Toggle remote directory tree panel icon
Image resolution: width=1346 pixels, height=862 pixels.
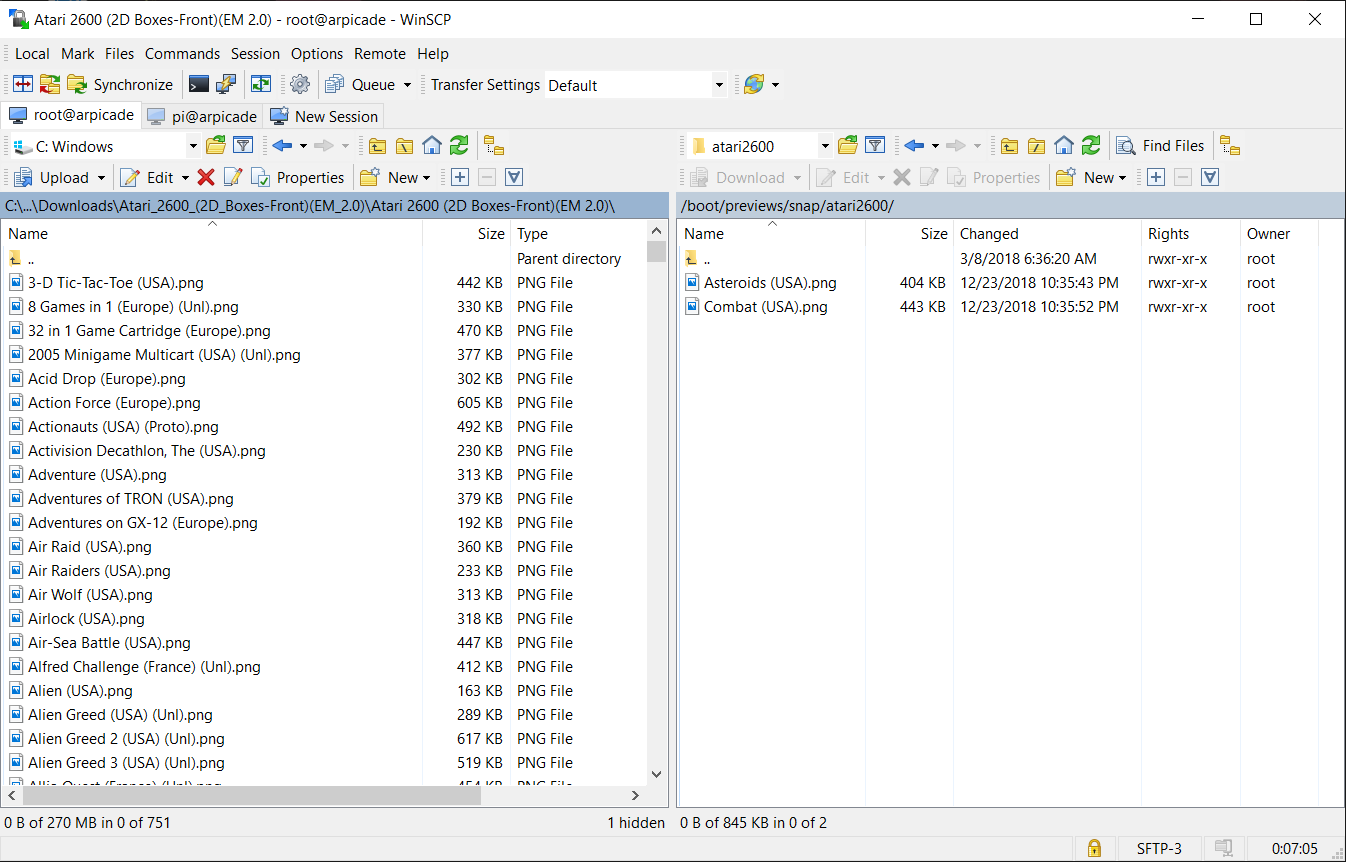1230,146
